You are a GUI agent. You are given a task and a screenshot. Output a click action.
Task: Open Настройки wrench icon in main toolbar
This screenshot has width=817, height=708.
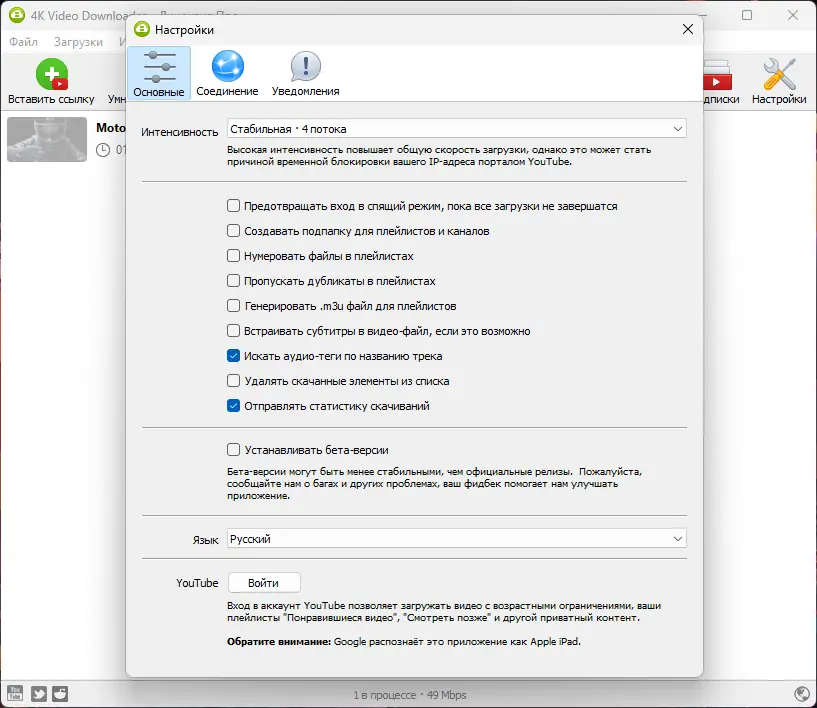click(x=779, y=74)
